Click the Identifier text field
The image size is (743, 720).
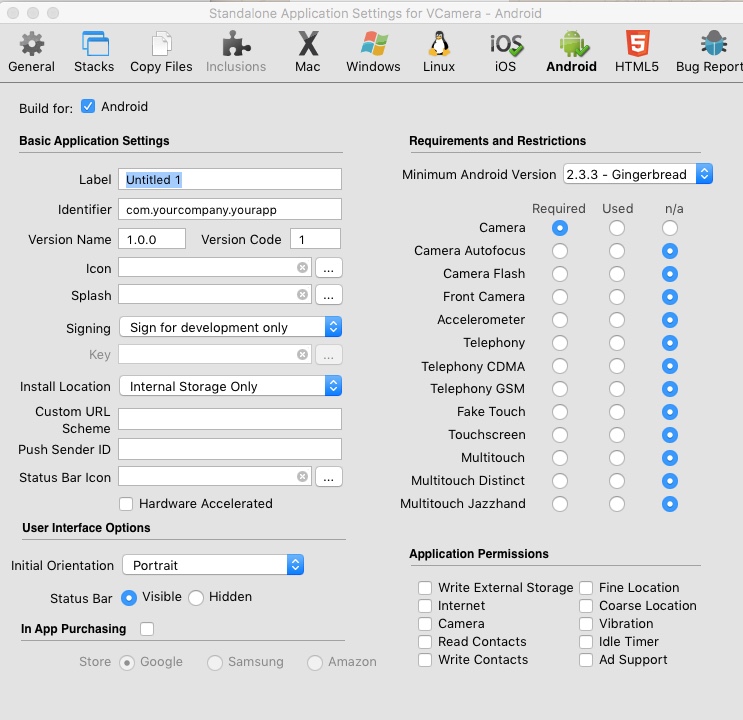pyautogui.click(x=230, y=210)
